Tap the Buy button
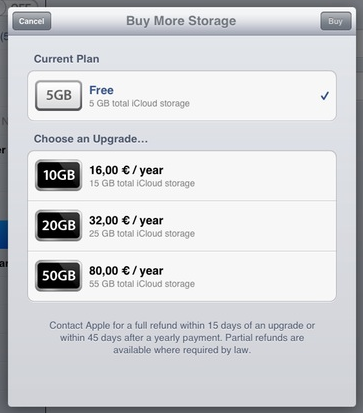The height and width of the screenshot is (413, 363). 336,21
